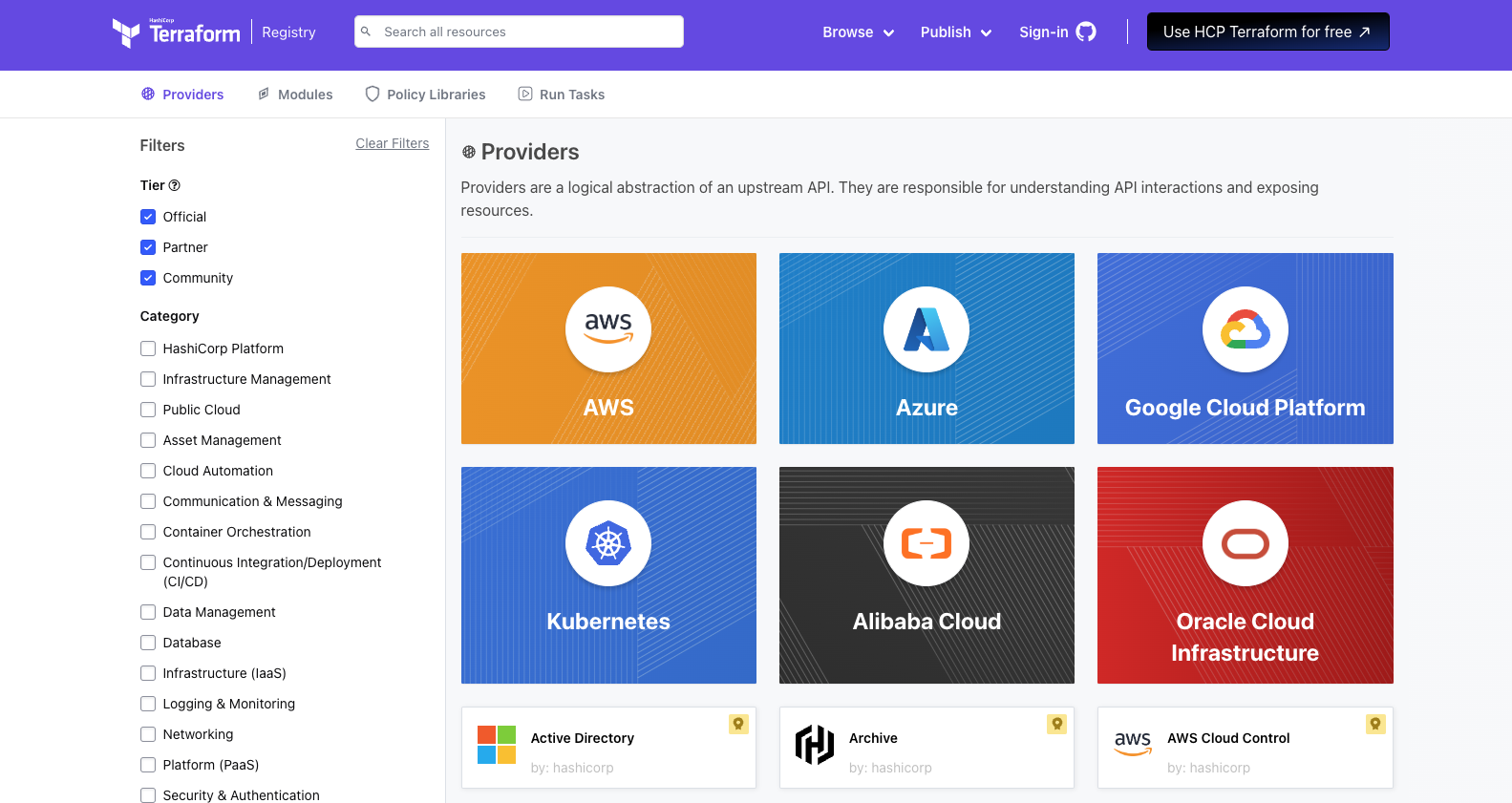Click the AWS logo circle
1512x803 pixels.
608,329
